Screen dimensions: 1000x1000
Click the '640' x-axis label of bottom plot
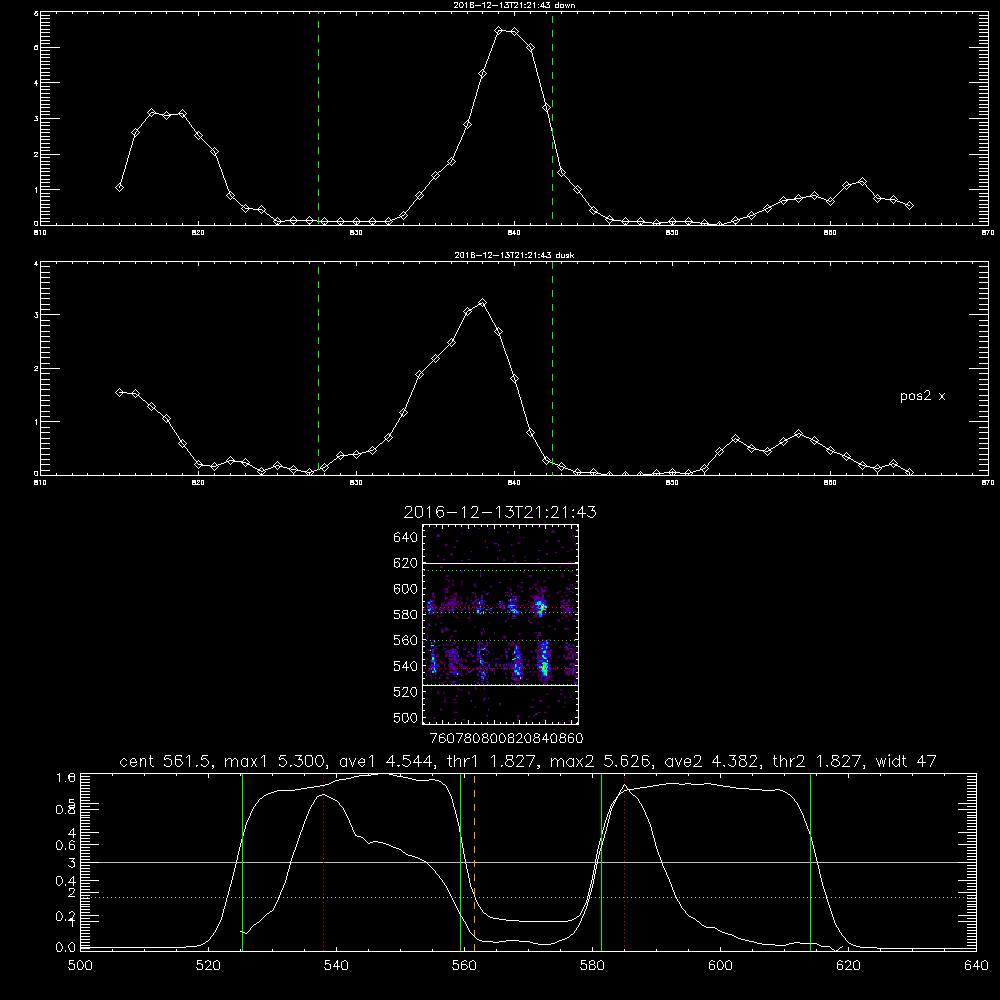976,966
